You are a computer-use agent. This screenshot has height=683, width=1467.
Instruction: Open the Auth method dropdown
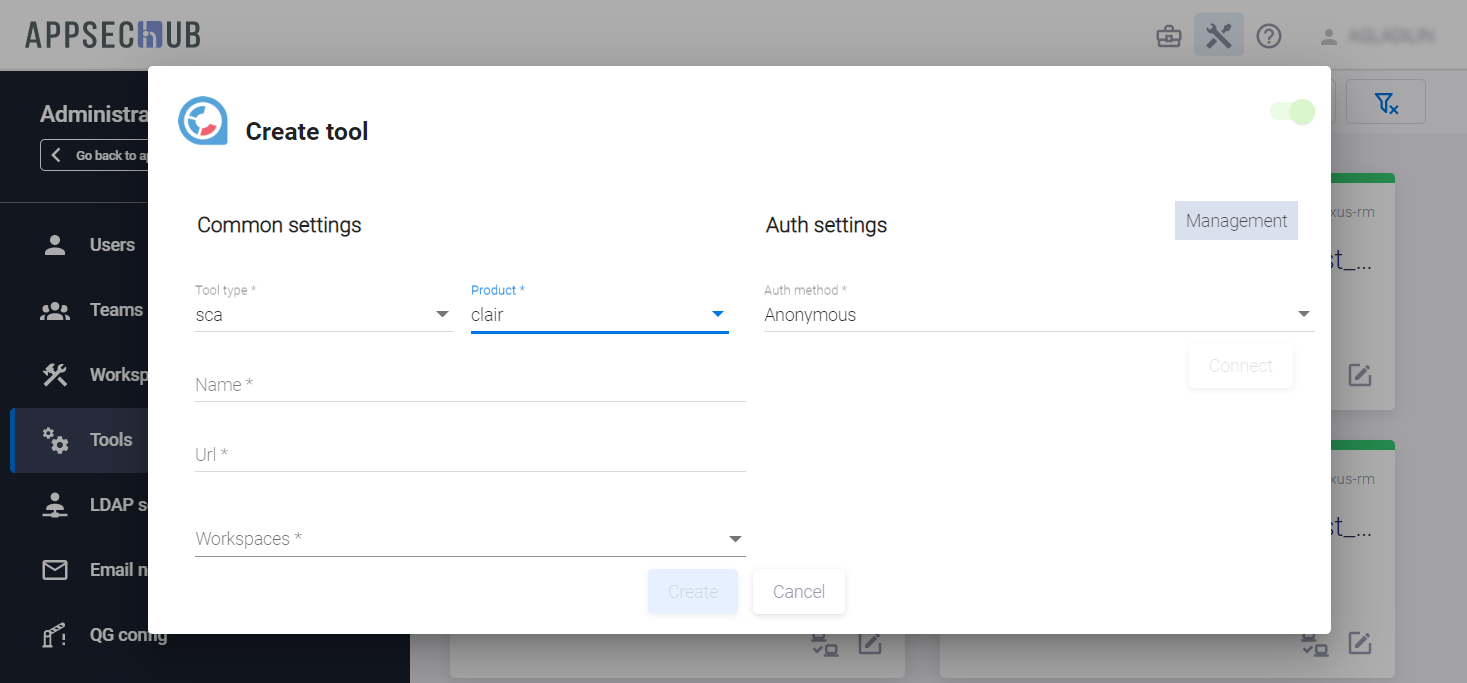pos(1038,315)
